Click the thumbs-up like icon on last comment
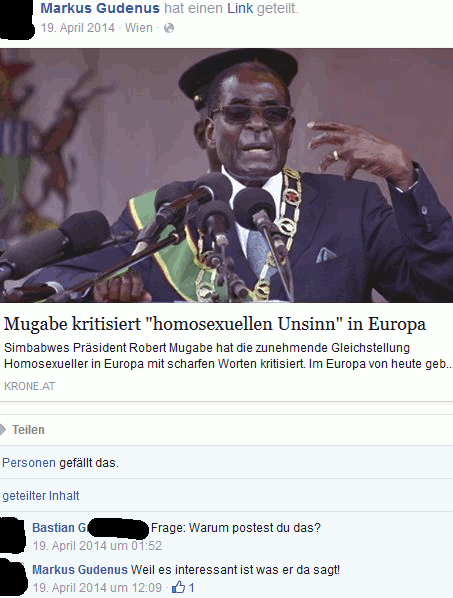The width and height of the screenshot is (453, 598). [178, 587]
